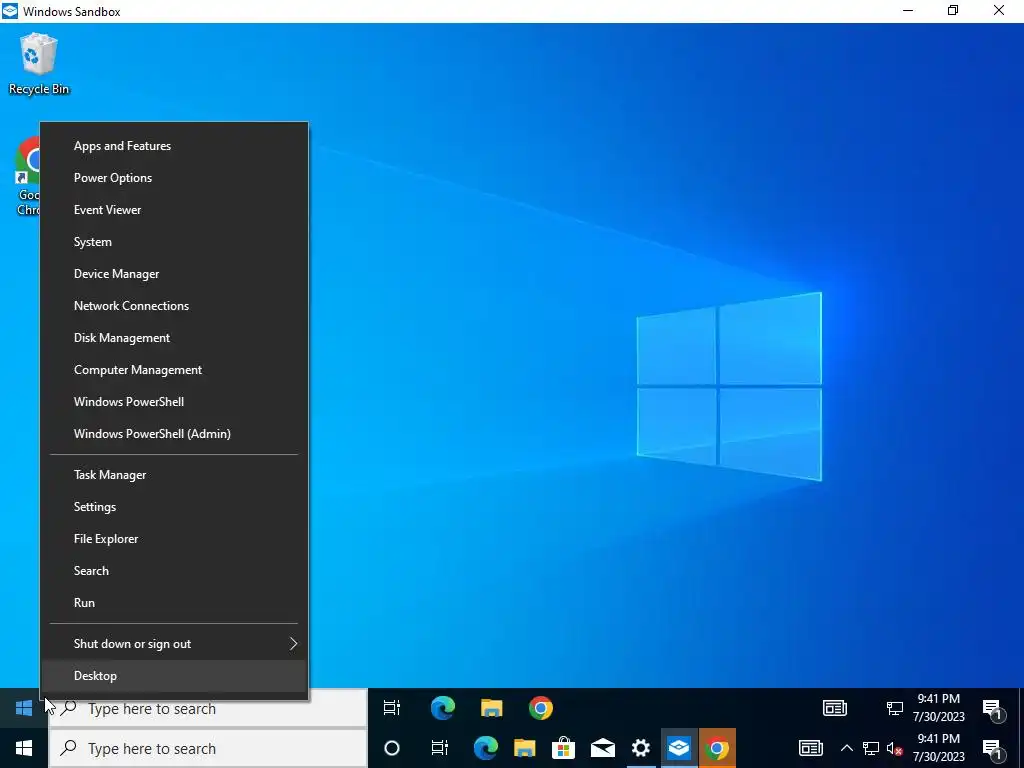Open File Explorer on the host taskbar
Screen dimensions: 1024x768
[524, 748]
